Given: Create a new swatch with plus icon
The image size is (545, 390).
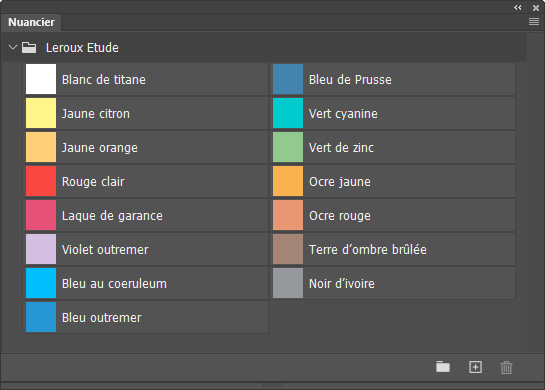Looking at the screenshot, I should [x=475, y=367].
